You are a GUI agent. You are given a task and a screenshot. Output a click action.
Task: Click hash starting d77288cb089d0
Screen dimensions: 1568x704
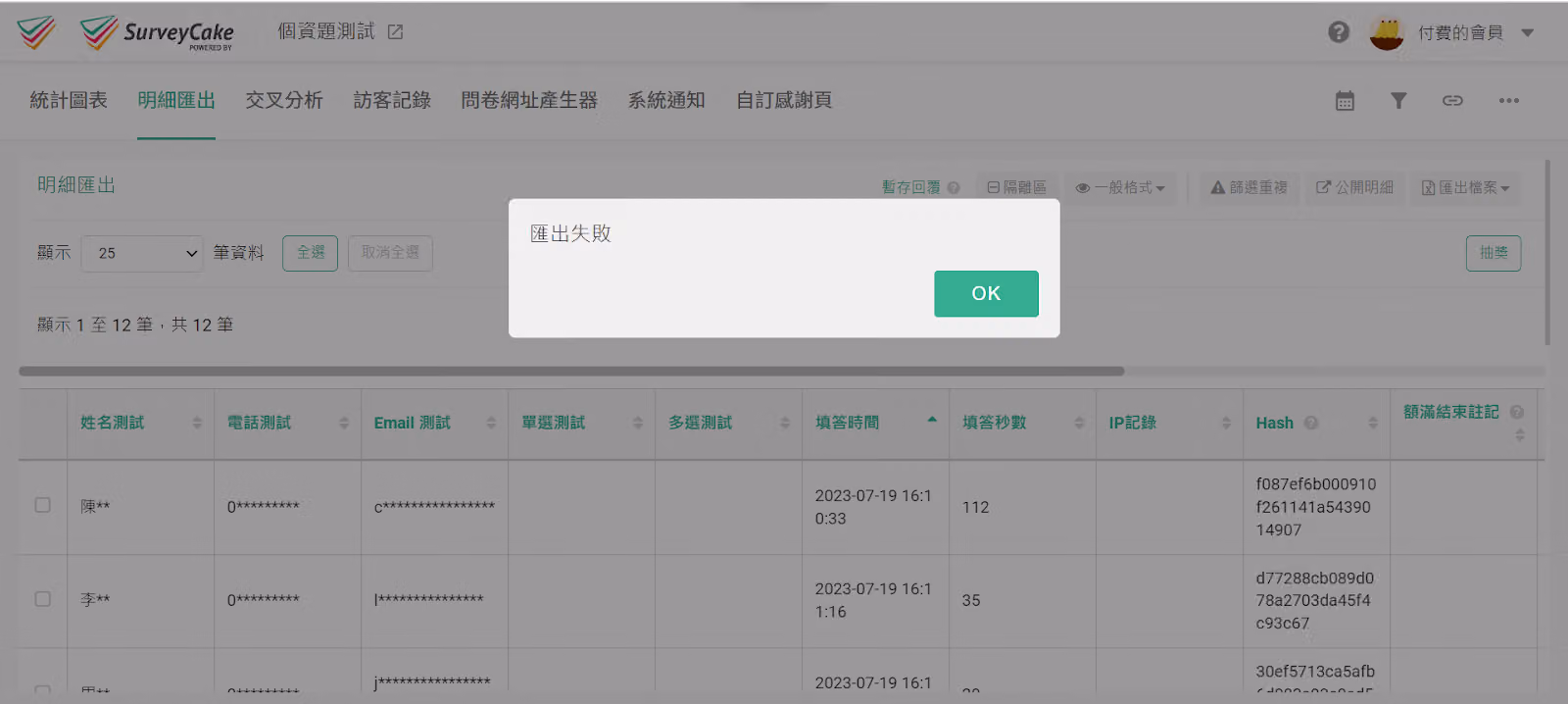click(1315, 600)
